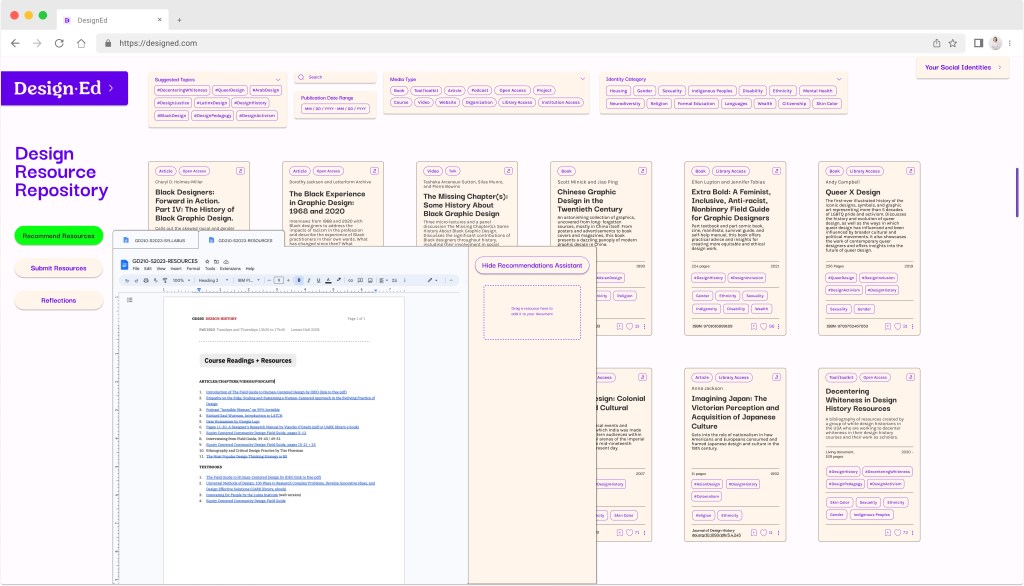Open external link on Queer X Design card
The height and width of the screenshot is (586, 1024).
coord(909,171)
